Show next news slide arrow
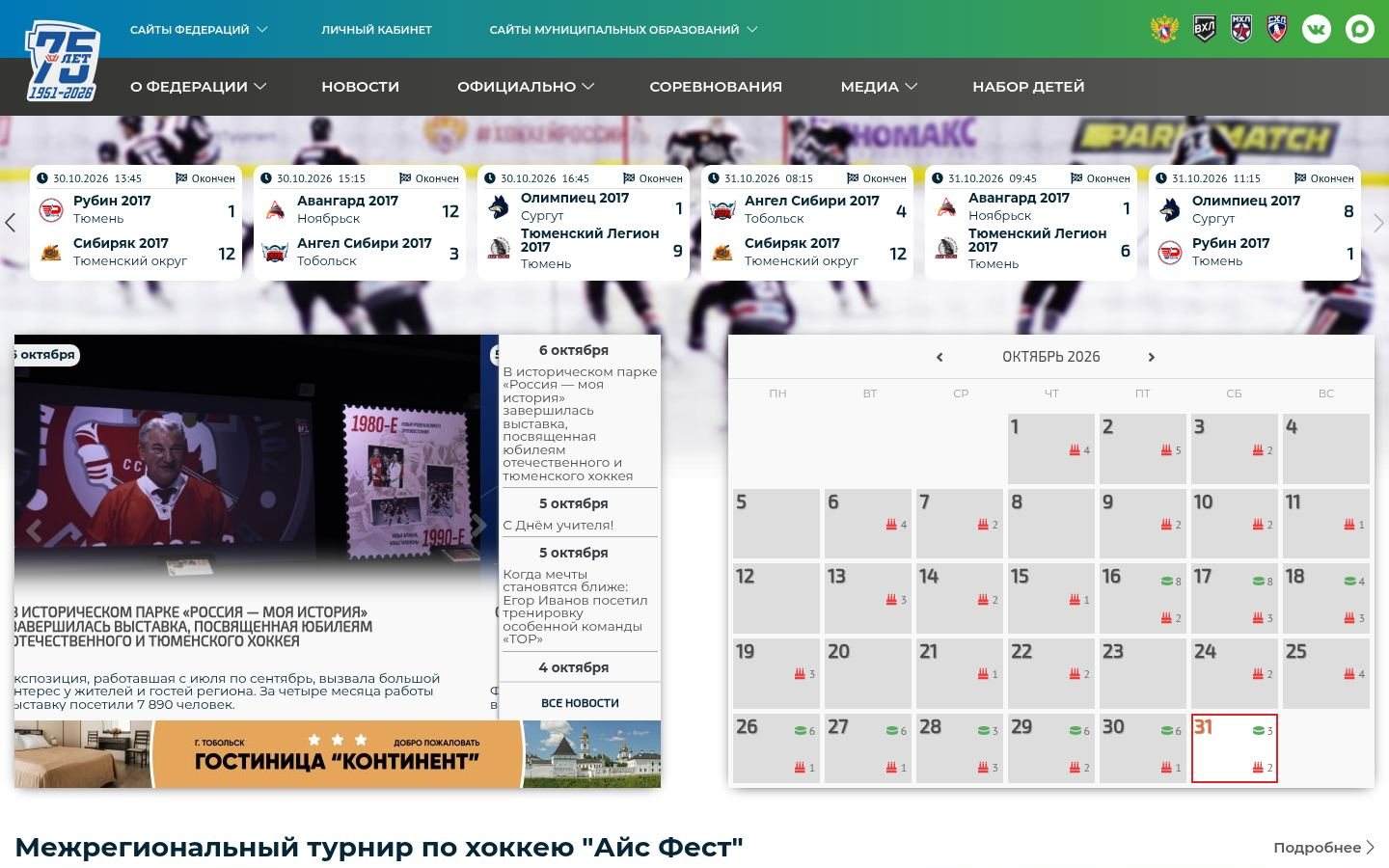This screenshot has height=868, width=1389. [478, 527]
